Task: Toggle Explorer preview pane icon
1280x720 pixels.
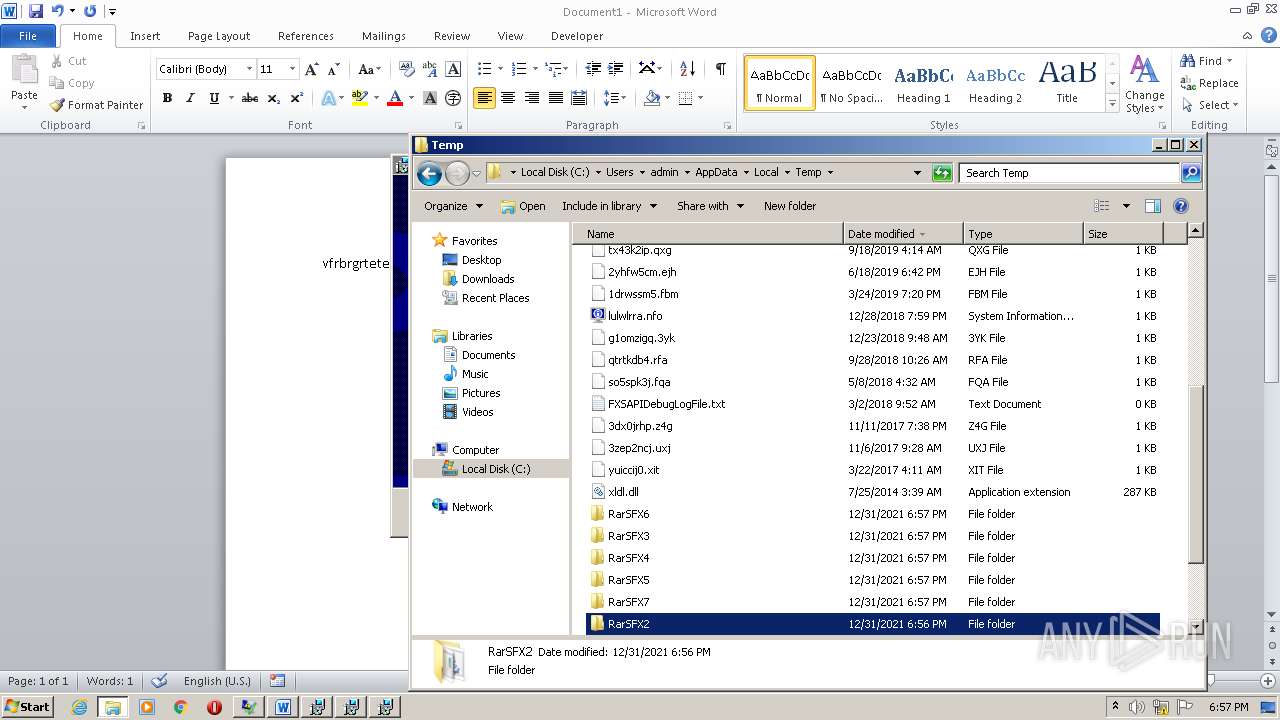Action: click(x=1152, y=206)
